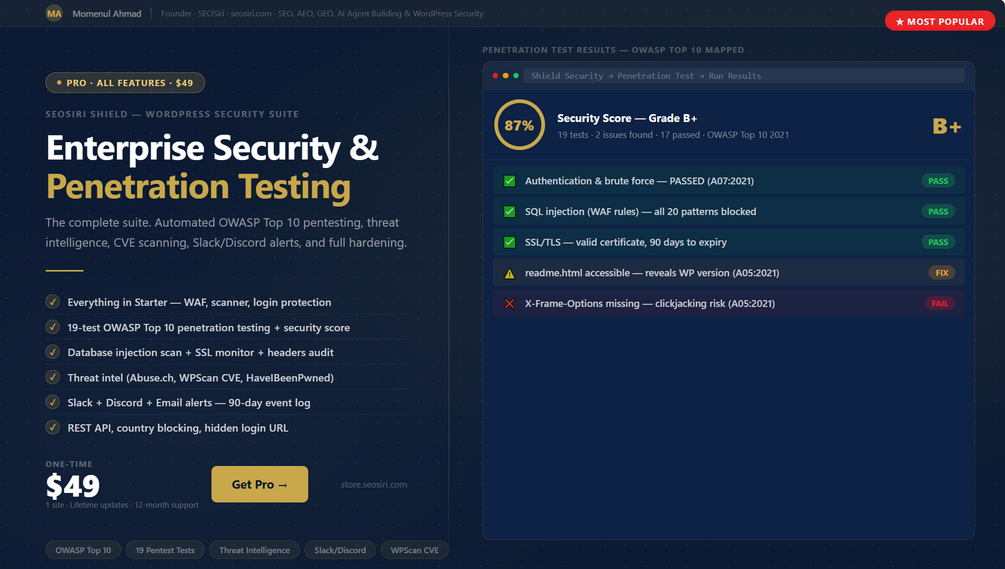Click the green check icon beside Authentication
Viewport: 1005px width, 569px height.
pos(509,181)
